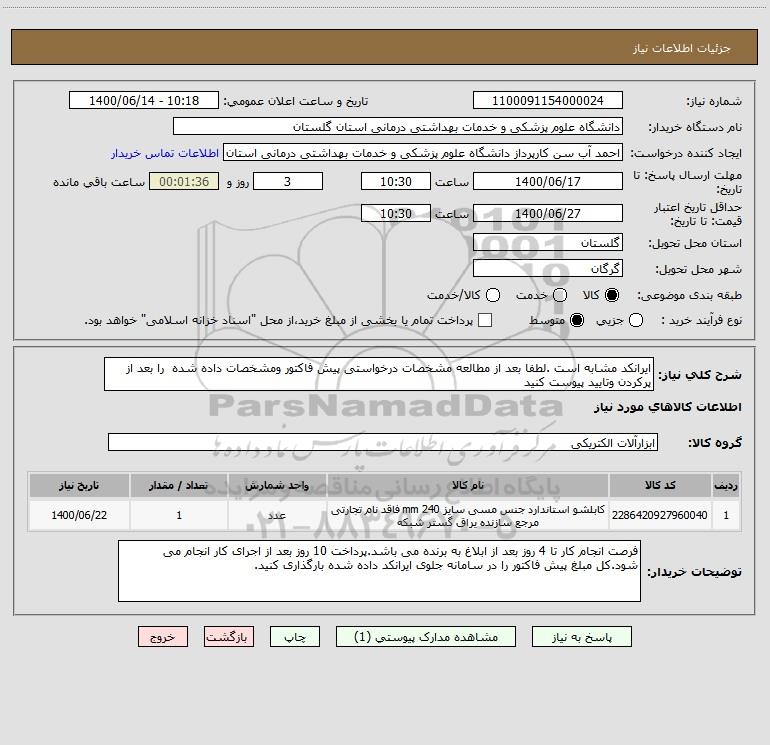The width and height of the screenshot is (770, 745).
Task: Tick the اسناد خزانه اسلامی payment checkbox
Action: [x=485, y=320]
